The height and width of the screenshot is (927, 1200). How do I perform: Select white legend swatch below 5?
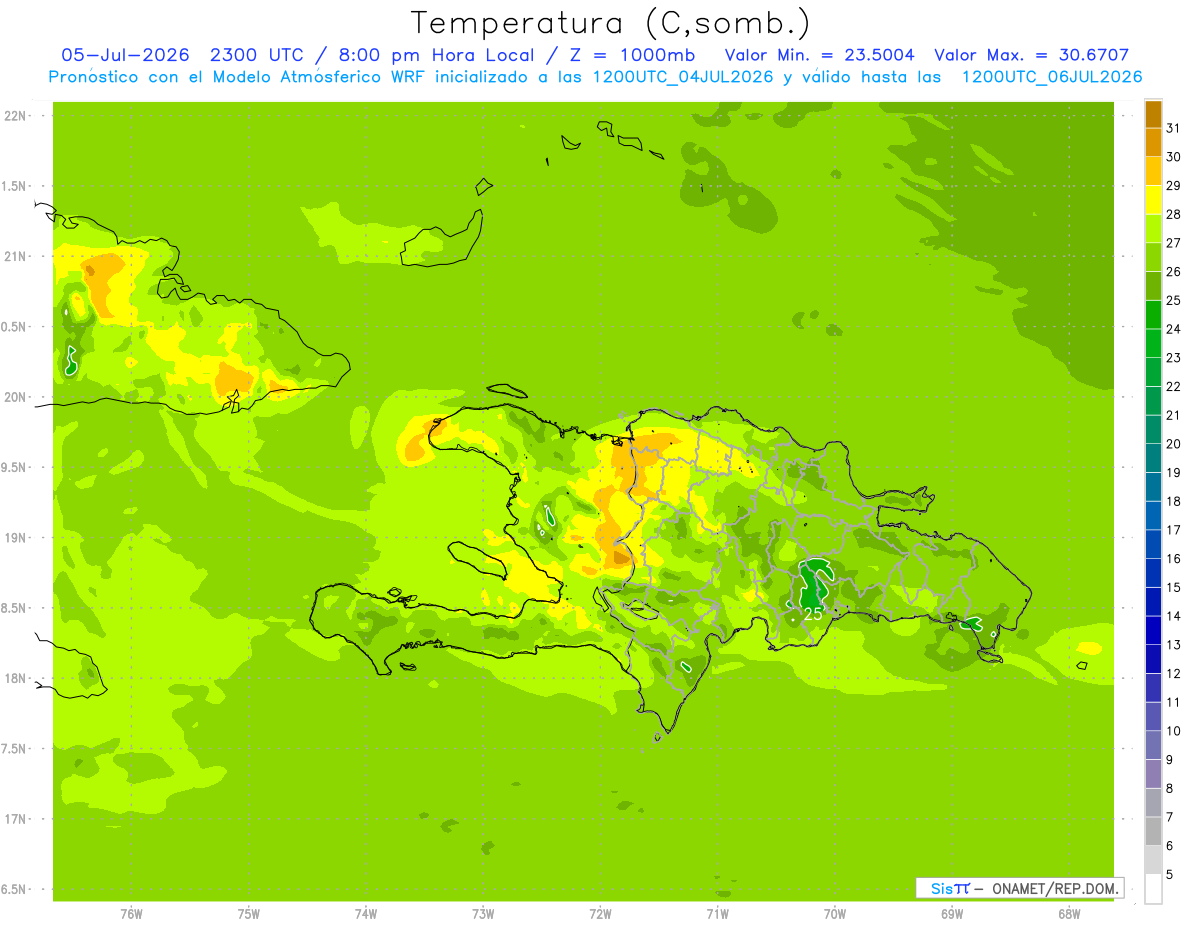[1153, 889]
